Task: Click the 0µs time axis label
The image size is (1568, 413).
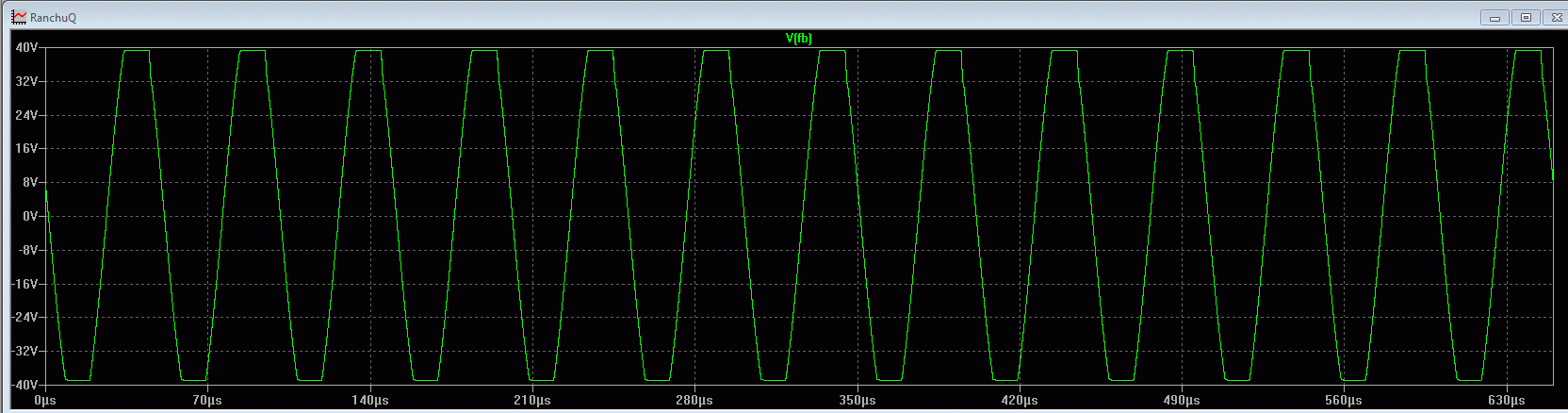Action: click(x=45, y=401)
